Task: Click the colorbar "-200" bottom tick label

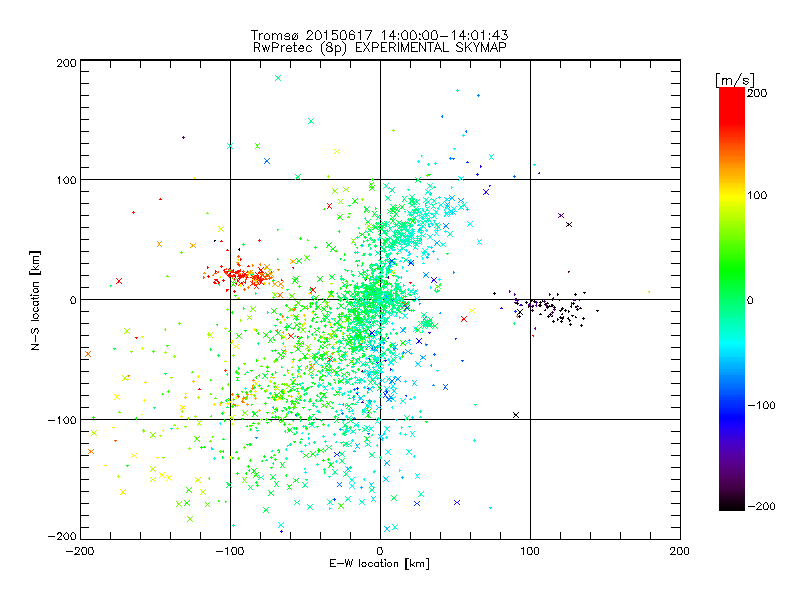Action: tap(761, 506)
